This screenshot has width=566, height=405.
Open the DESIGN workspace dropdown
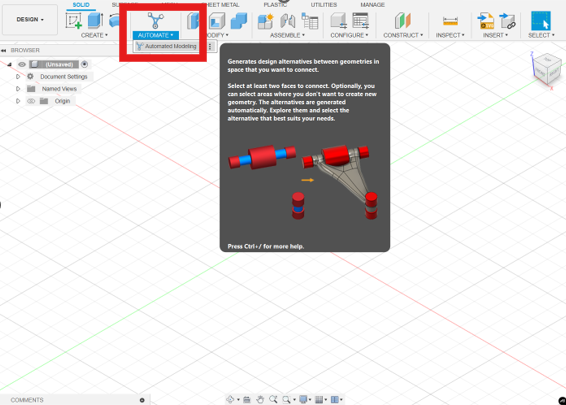click(30, 19)
